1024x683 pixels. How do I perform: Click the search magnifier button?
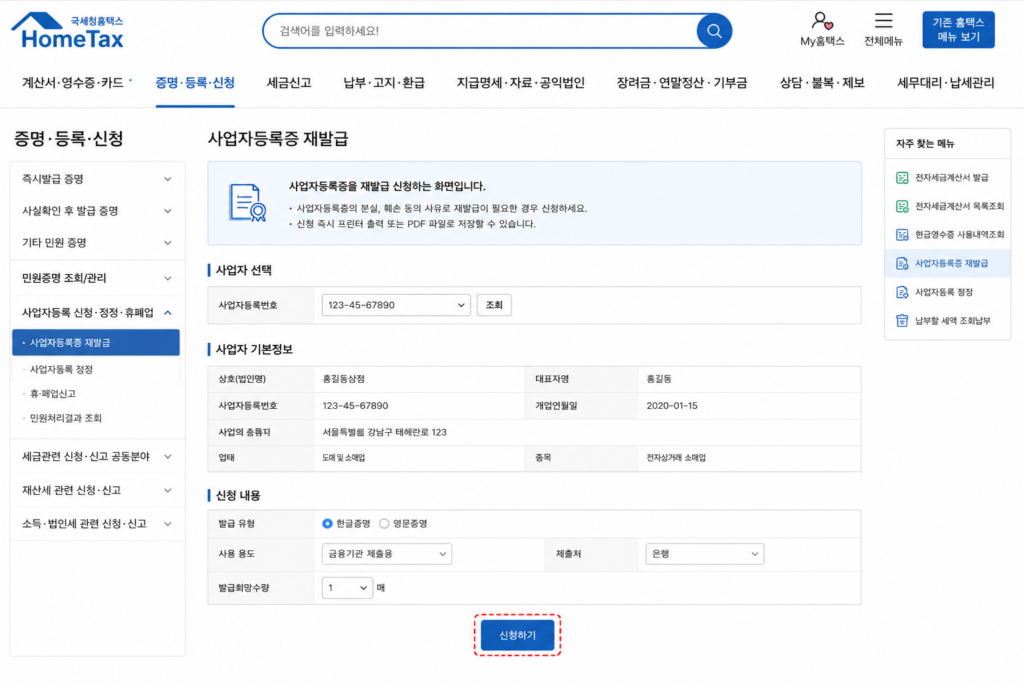coord(714,31)
